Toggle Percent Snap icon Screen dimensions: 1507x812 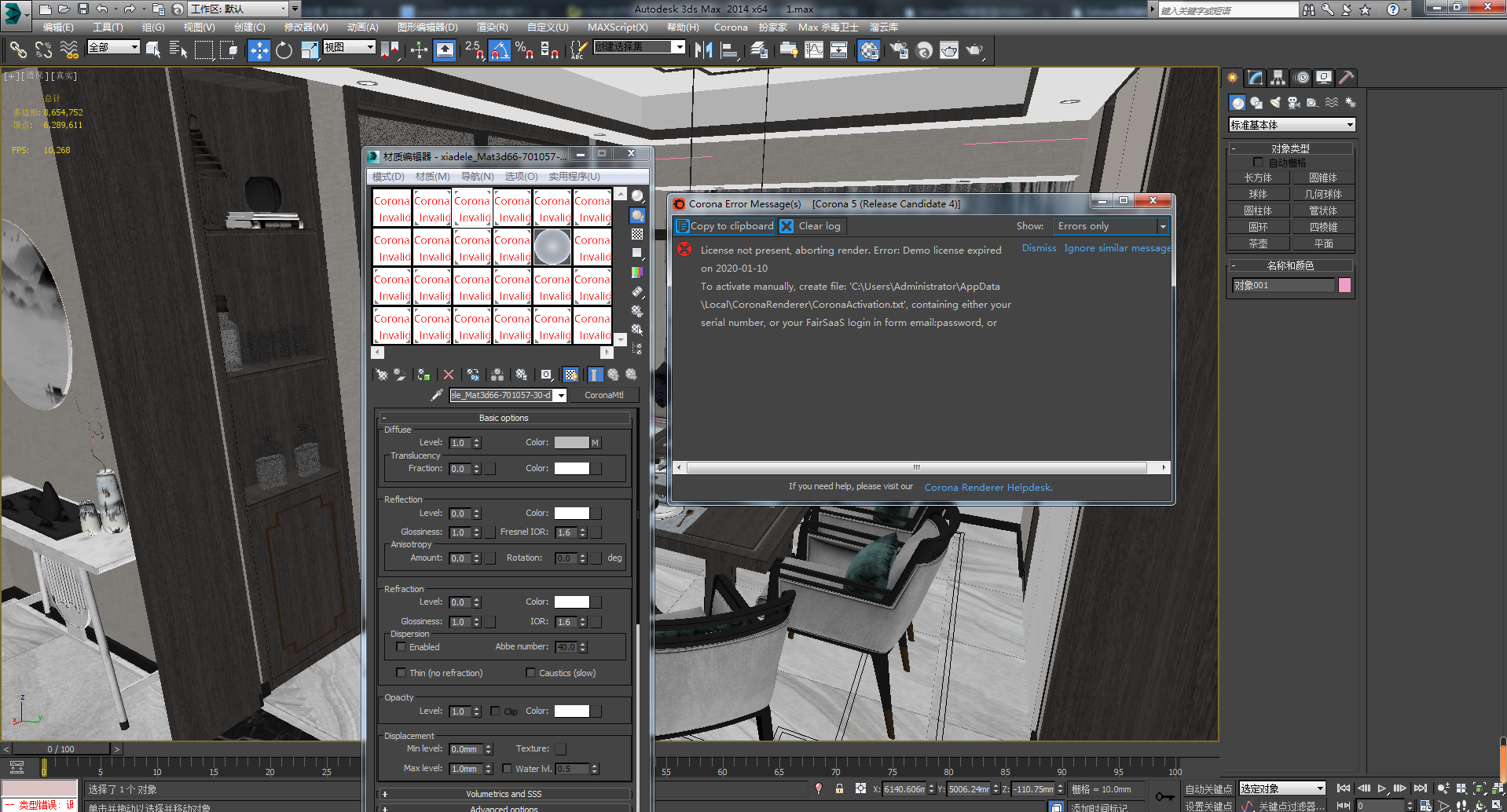[x=524, y=50]
